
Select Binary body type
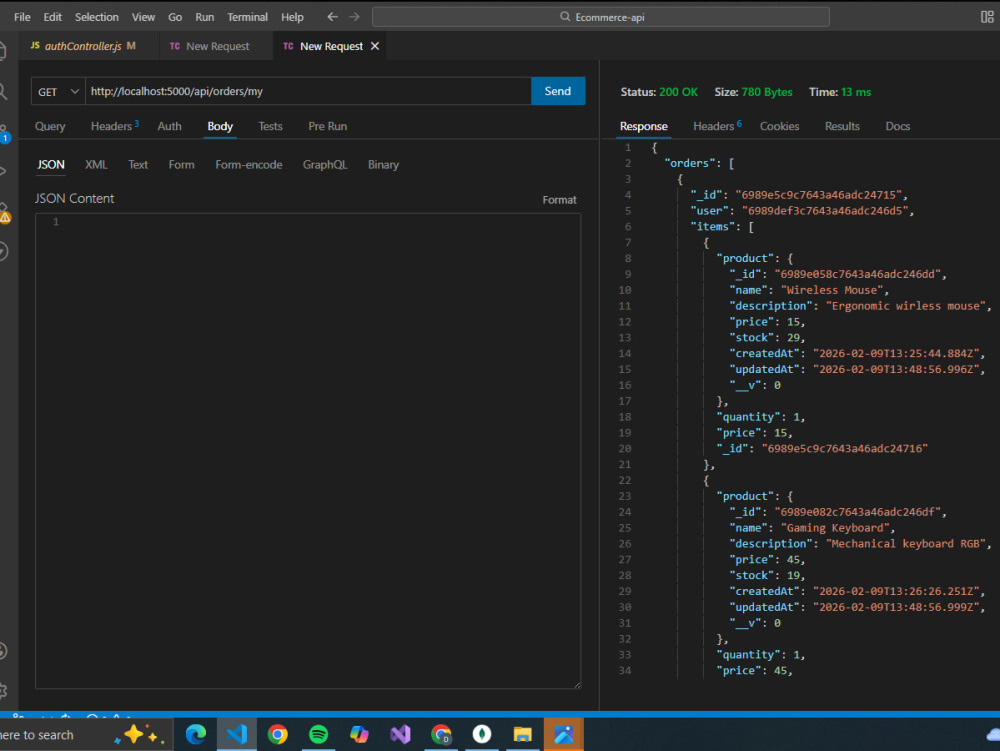click(x=383, y=164)
